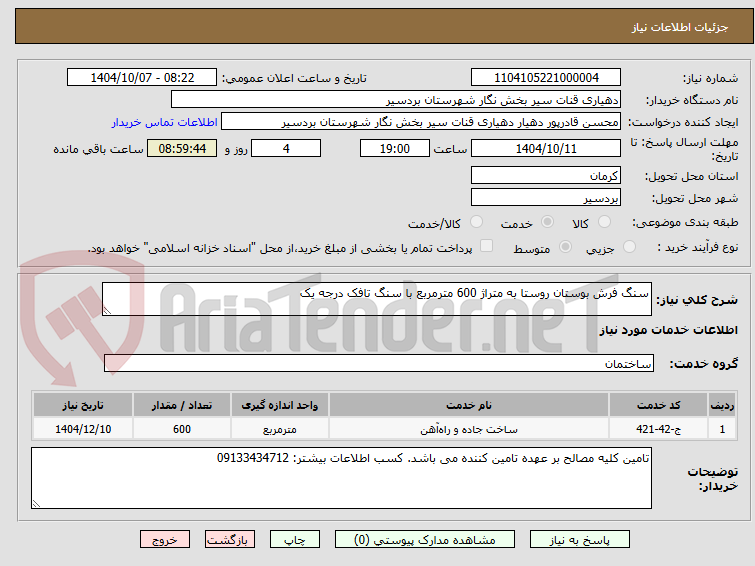The image size is (755, 566).
Task: Click the request creator field محسن قادرپور
Action: pos(421,122)
